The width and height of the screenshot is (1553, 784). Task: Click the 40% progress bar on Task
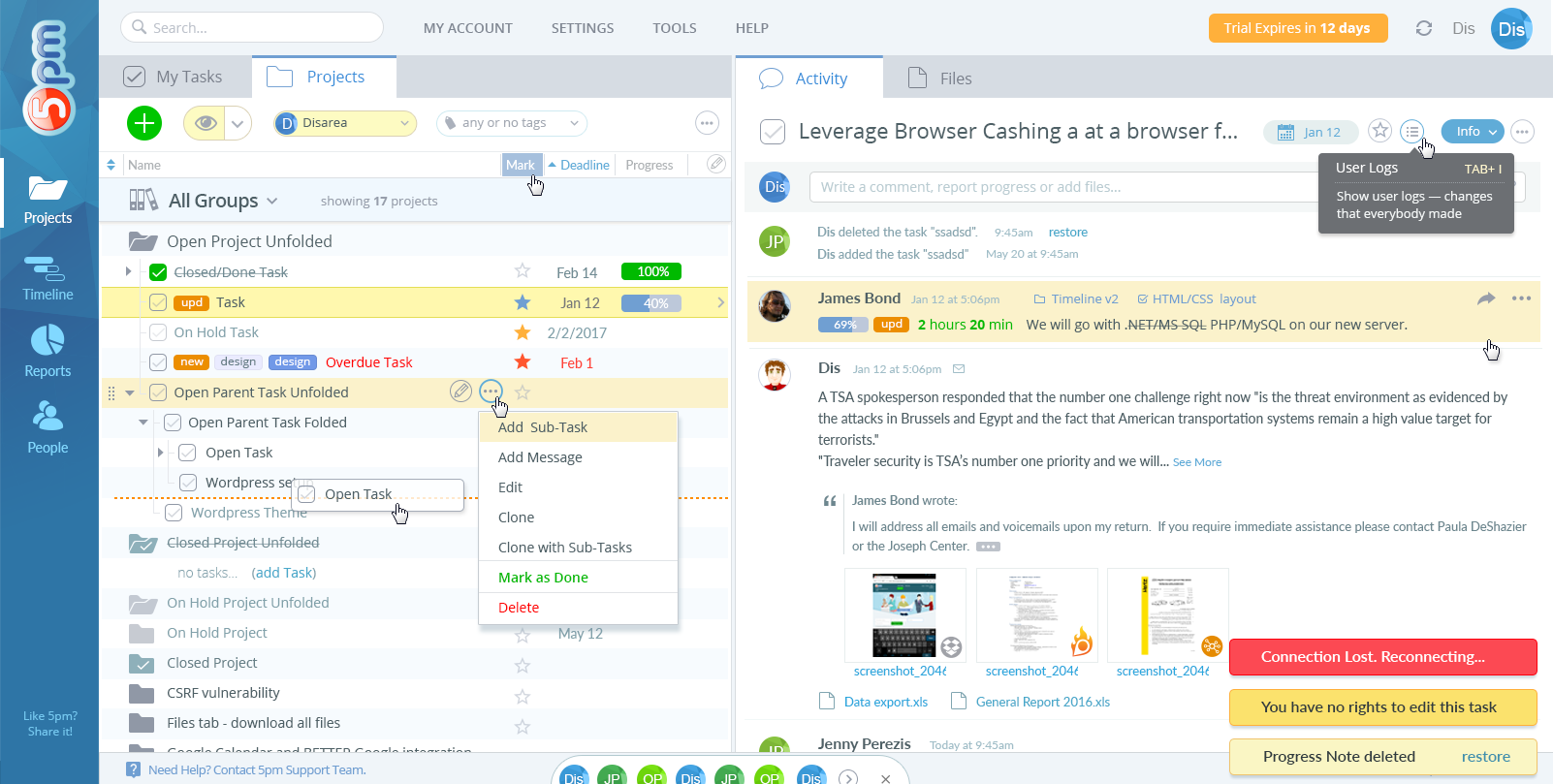click(x=651, y=302)
